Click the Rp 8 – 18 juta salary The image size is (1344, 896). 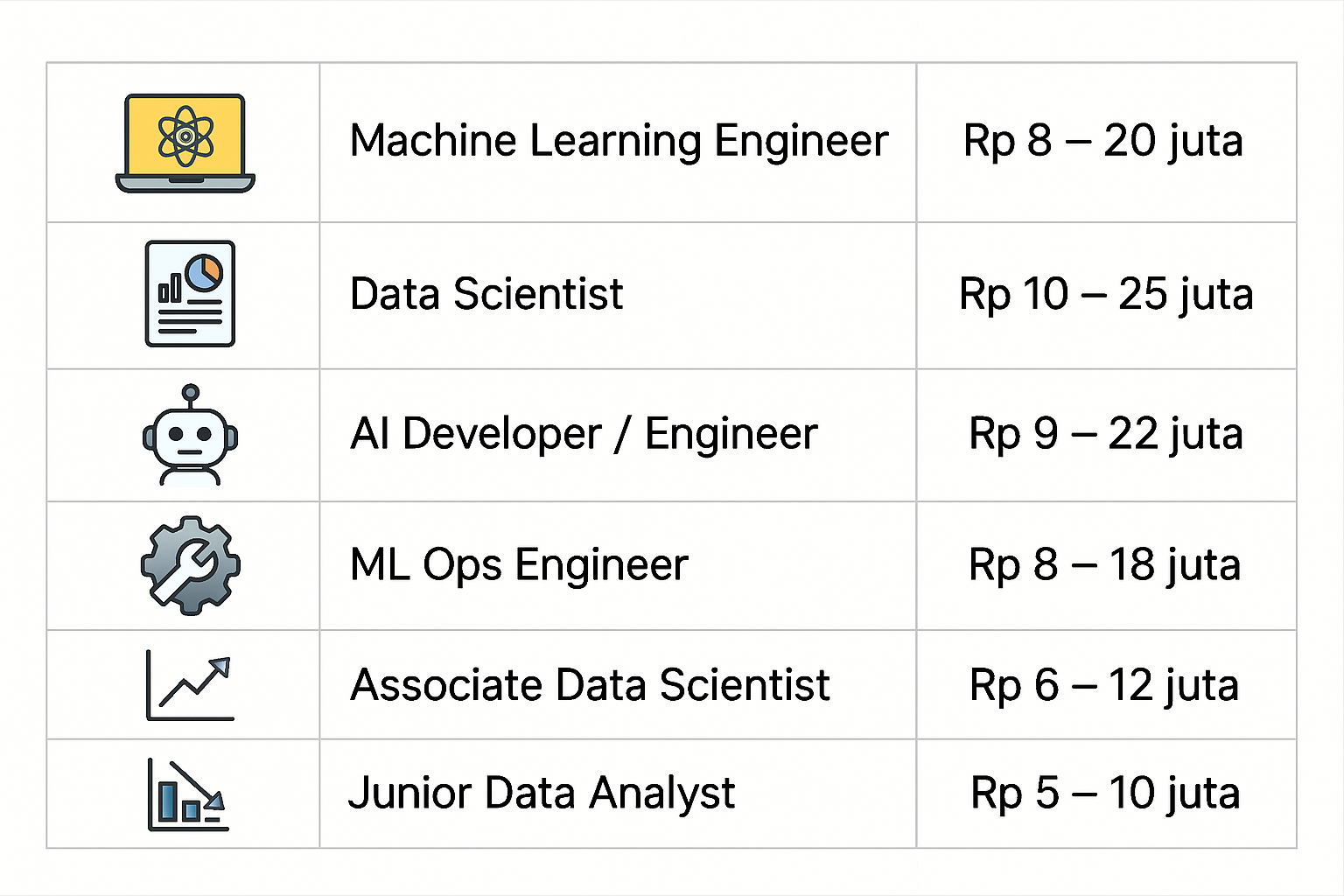1104,565
